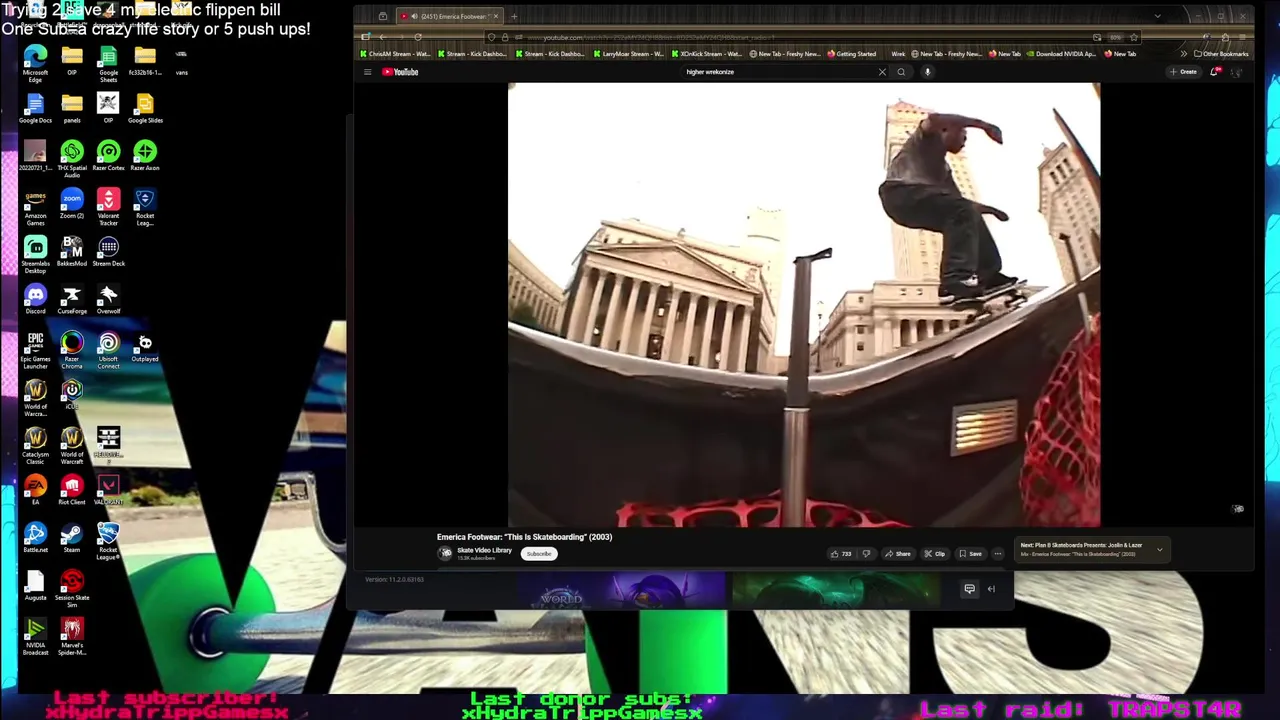Reload the page in browser
The image size is (1280, 720).
tap(418, 37)
